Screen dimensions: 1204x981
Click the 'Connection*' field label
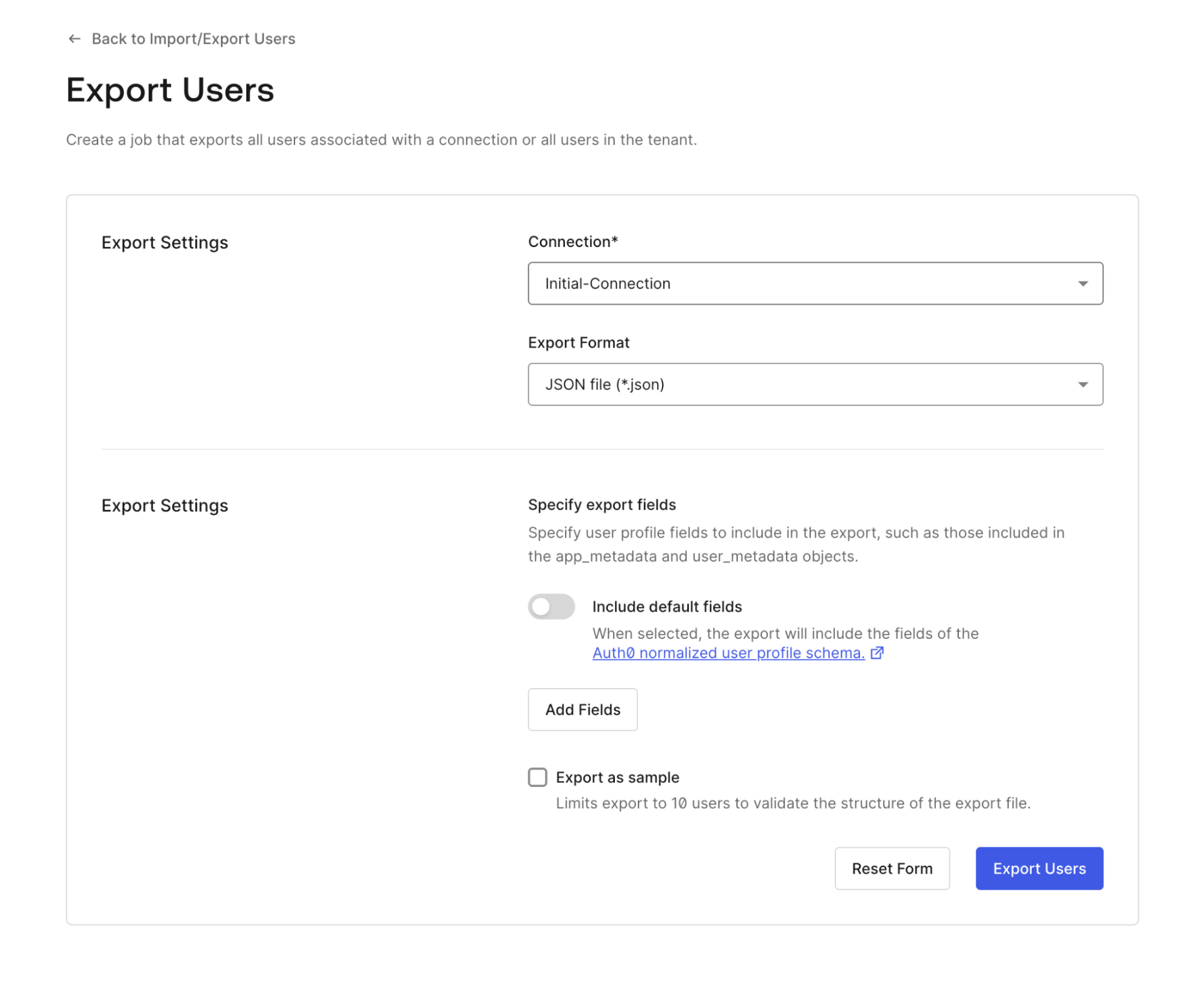(573, 242)
